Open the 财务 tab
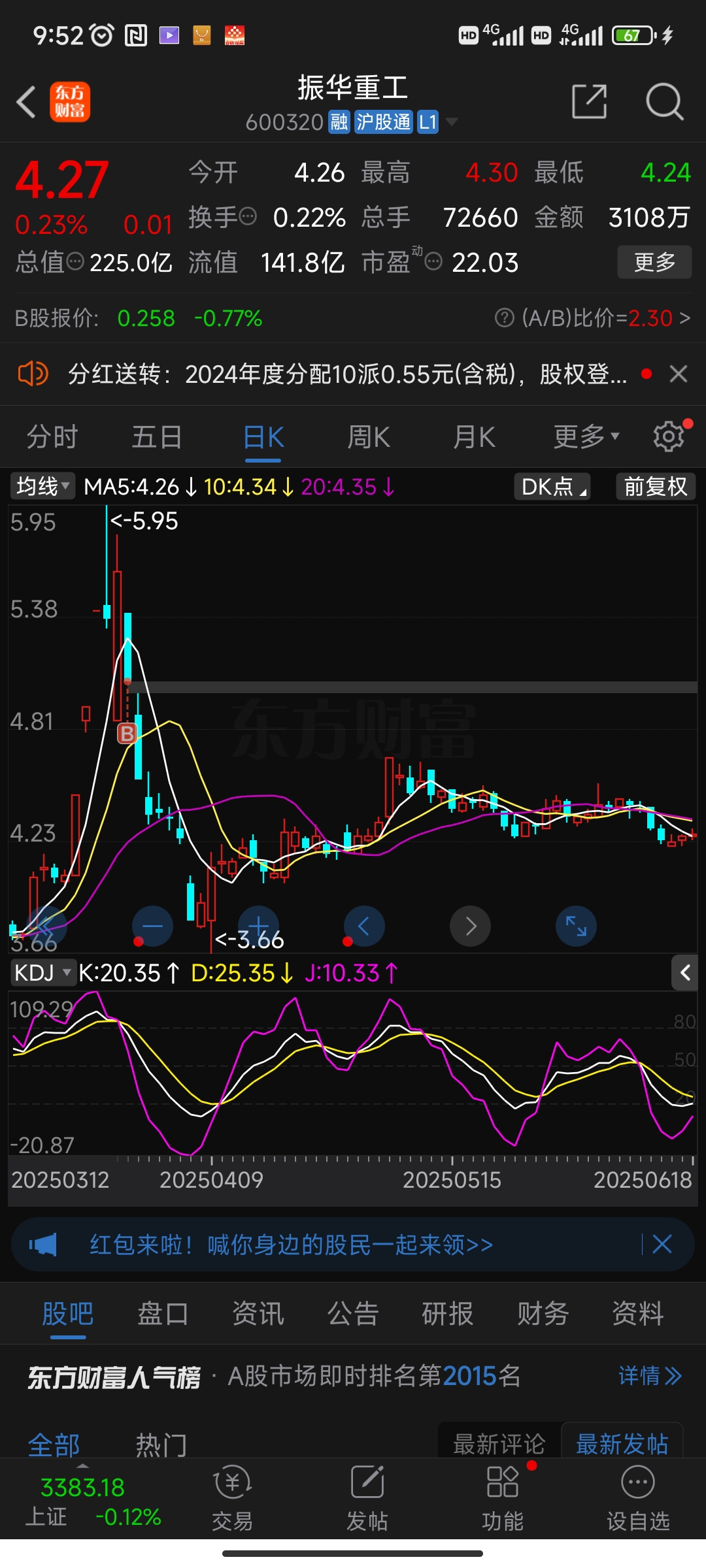706x1568 pixels. point(543,1313)
